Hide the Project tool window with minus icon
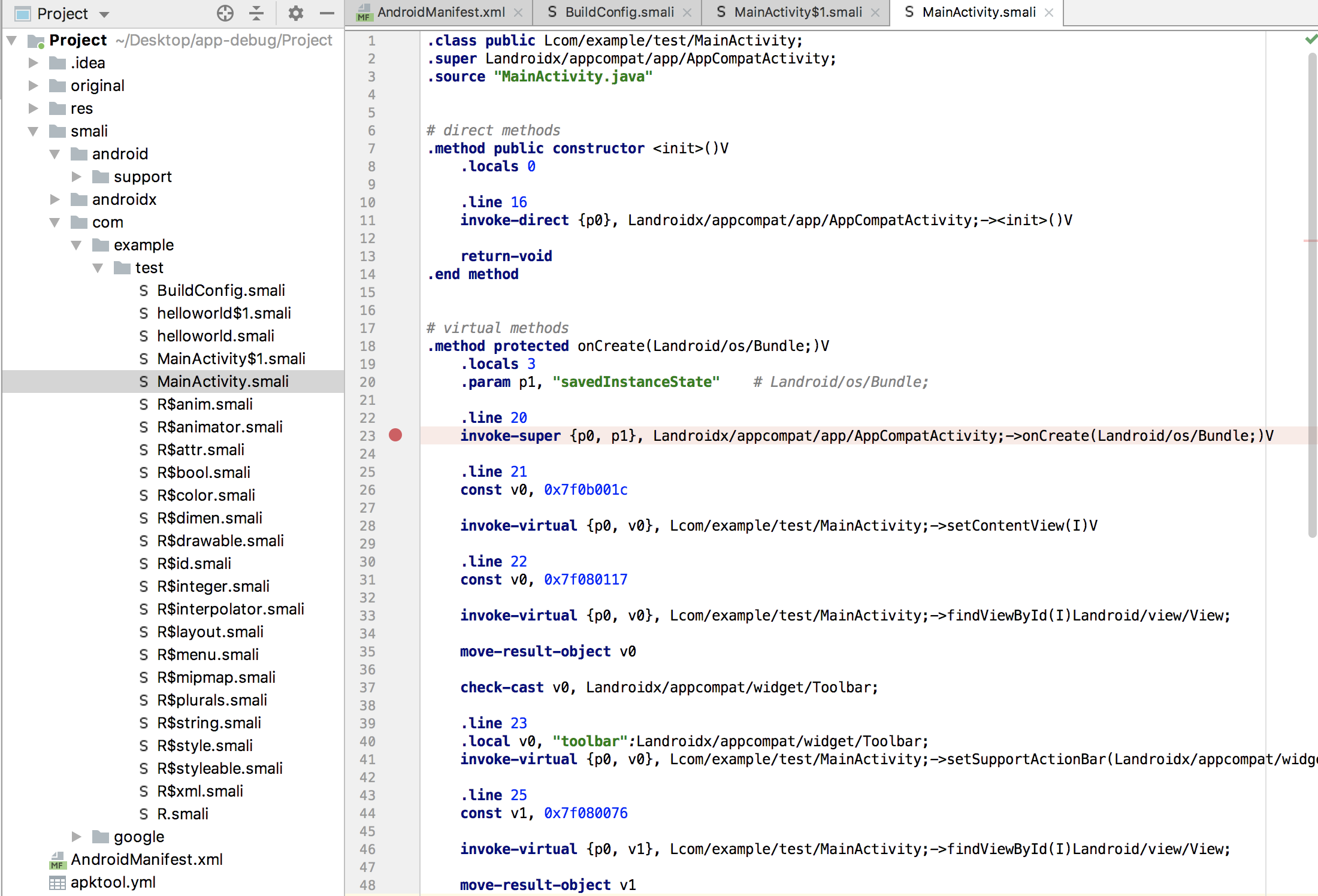 326,13
